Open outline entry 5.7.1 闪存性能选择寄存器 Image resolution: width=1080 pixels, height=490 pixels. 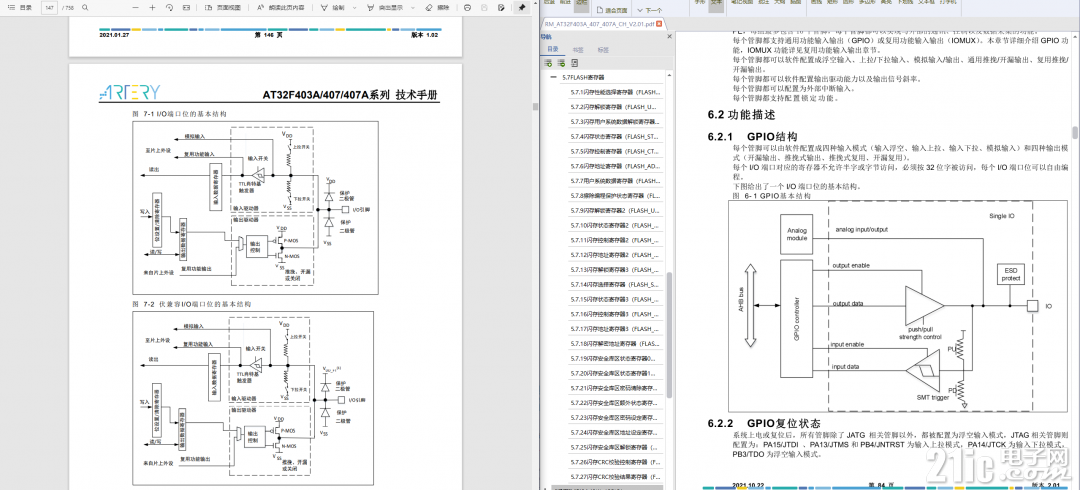tap(616, 92)
